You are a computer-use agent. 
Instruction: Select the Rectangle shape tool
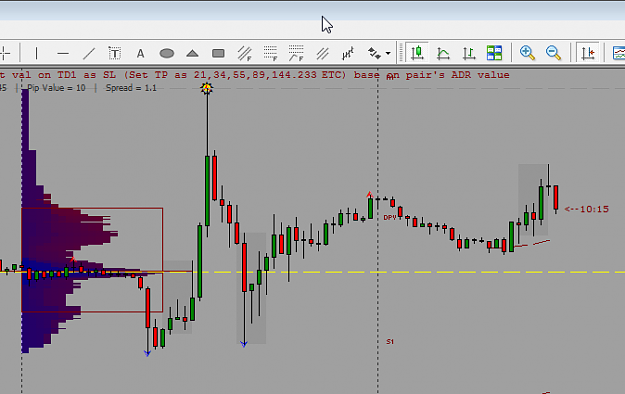click(218, 53)
